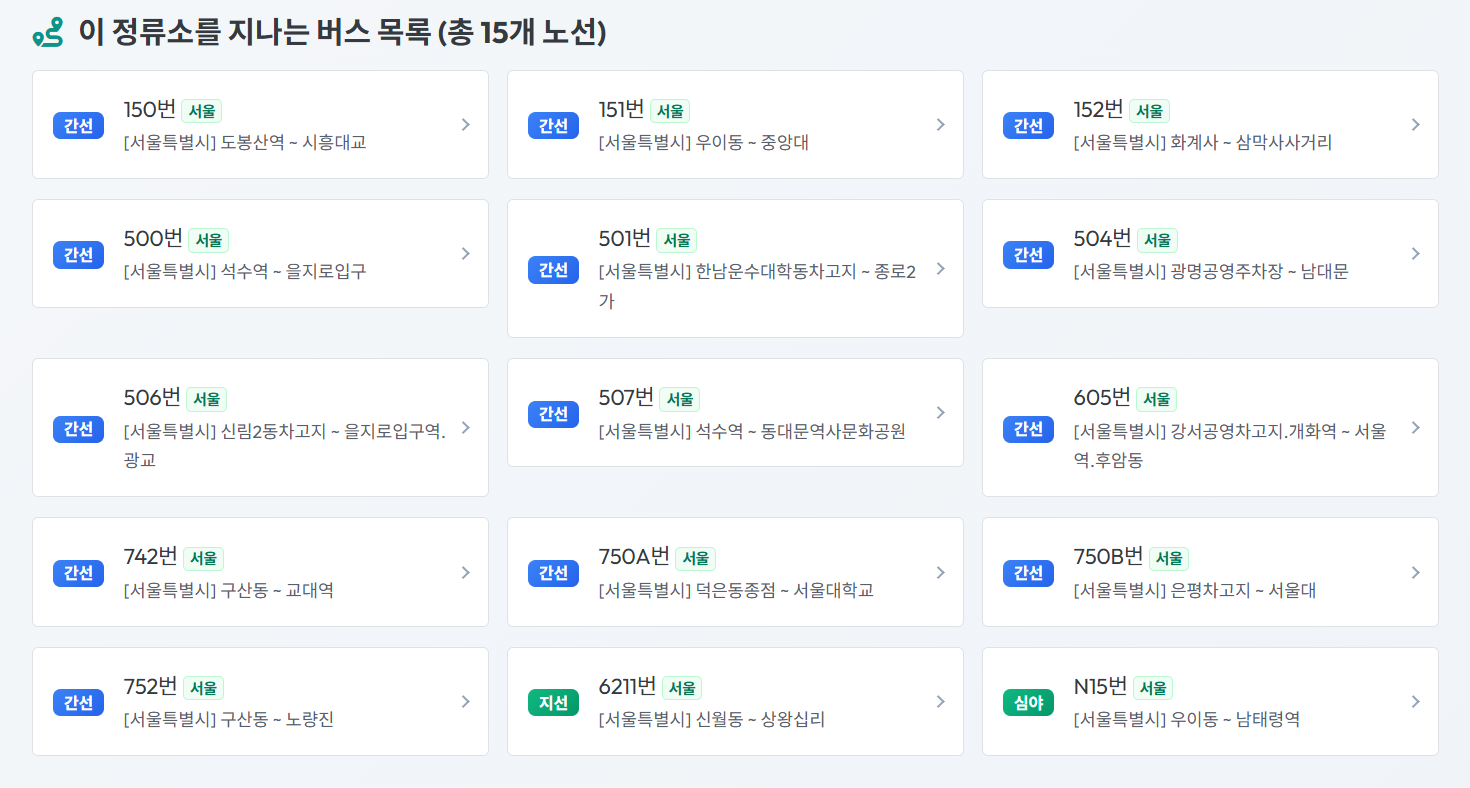The width and height of the screenshot is (1470, 788).
Task: Select the 501번 route number
Action: coord(625,238)
